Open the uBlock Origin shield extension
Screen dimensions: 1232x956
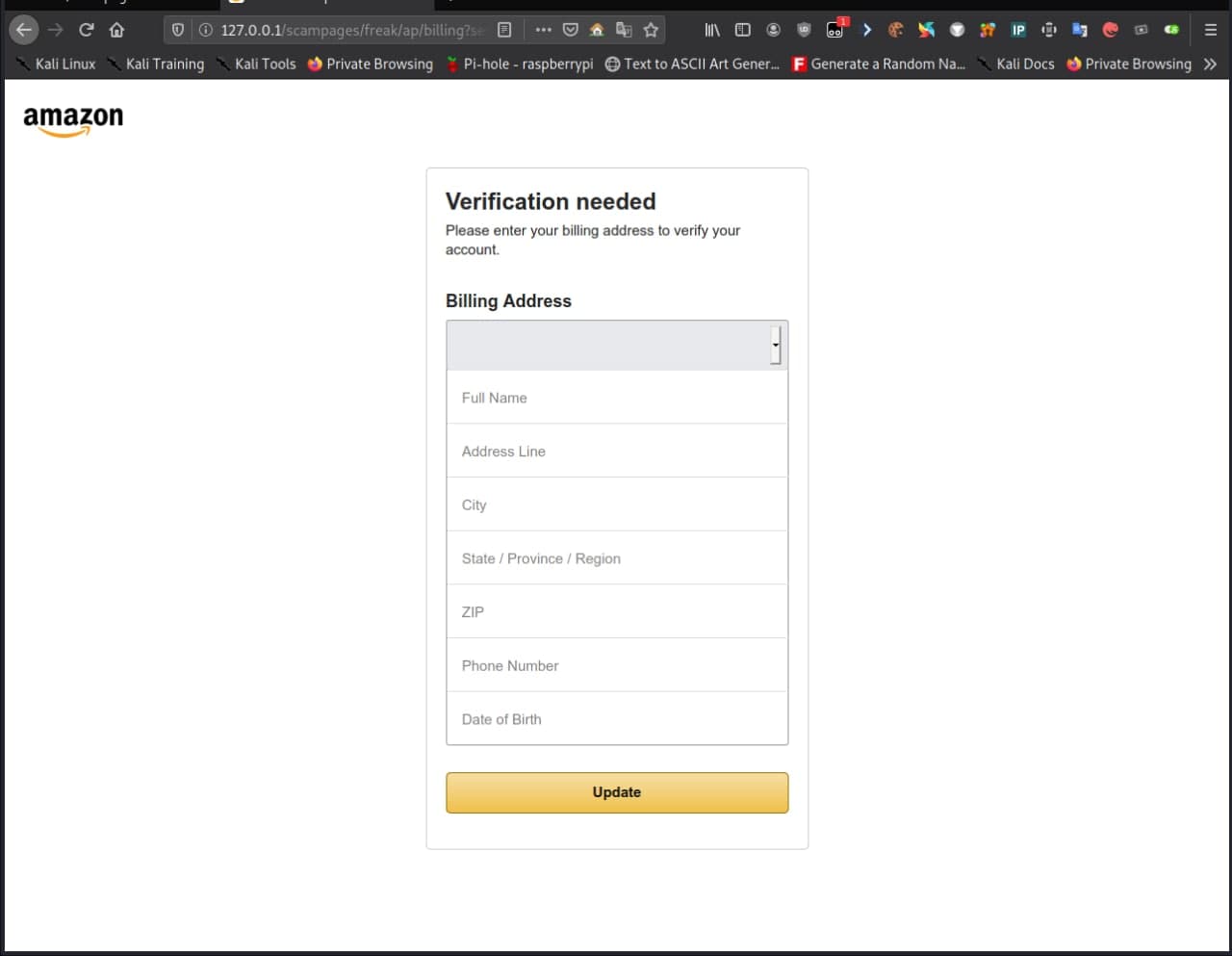[804, 30]
